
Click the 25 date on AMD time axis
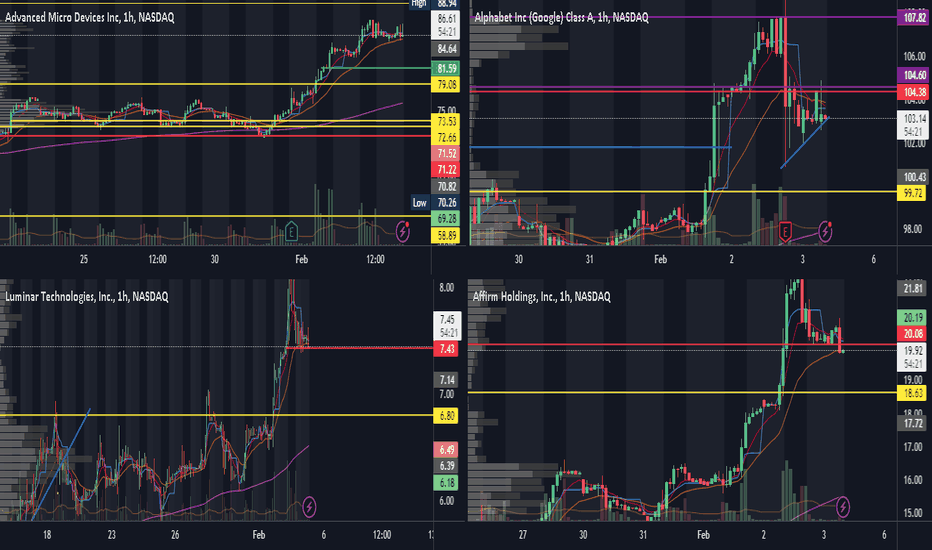pyautogui.click(x=84, y=259)
